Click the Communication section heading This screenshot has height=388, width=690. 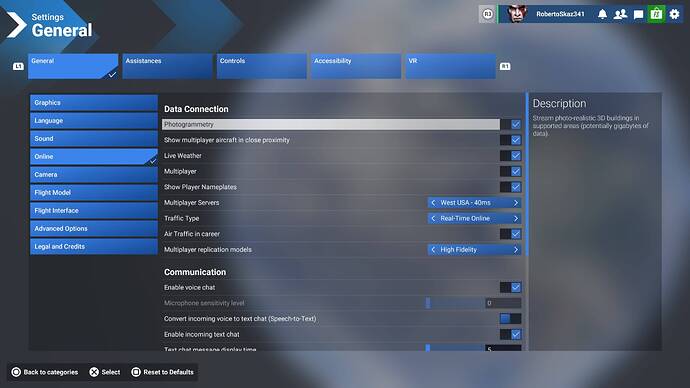[195, 272]
